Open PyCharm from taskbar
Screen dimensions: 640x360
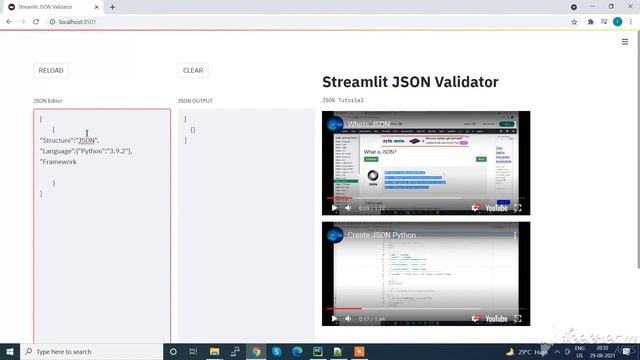click(x=318, y=351)
